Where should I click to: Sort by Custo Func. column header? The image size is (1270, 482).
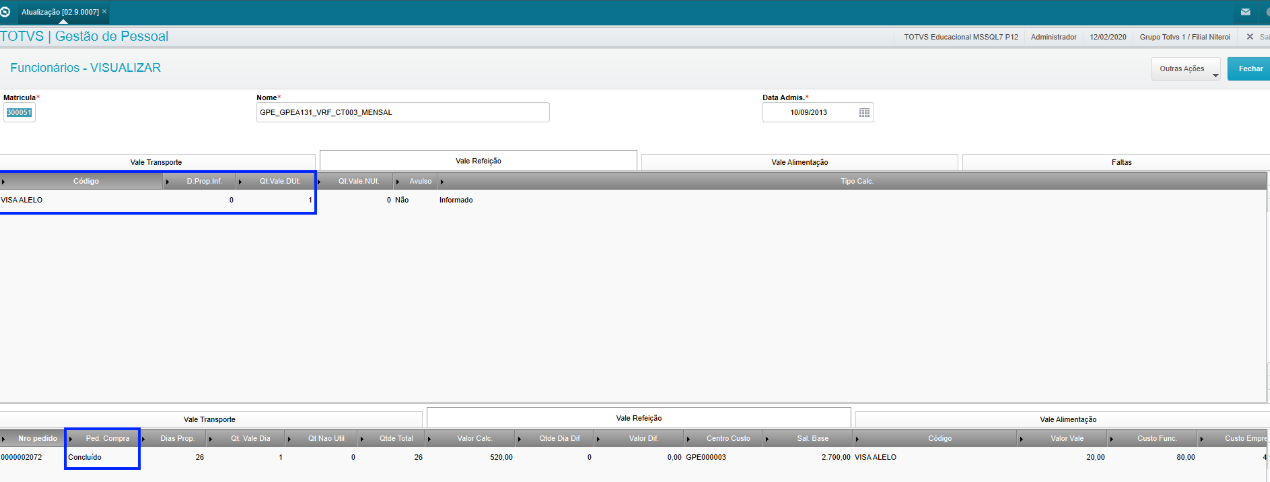[1153, 438]
